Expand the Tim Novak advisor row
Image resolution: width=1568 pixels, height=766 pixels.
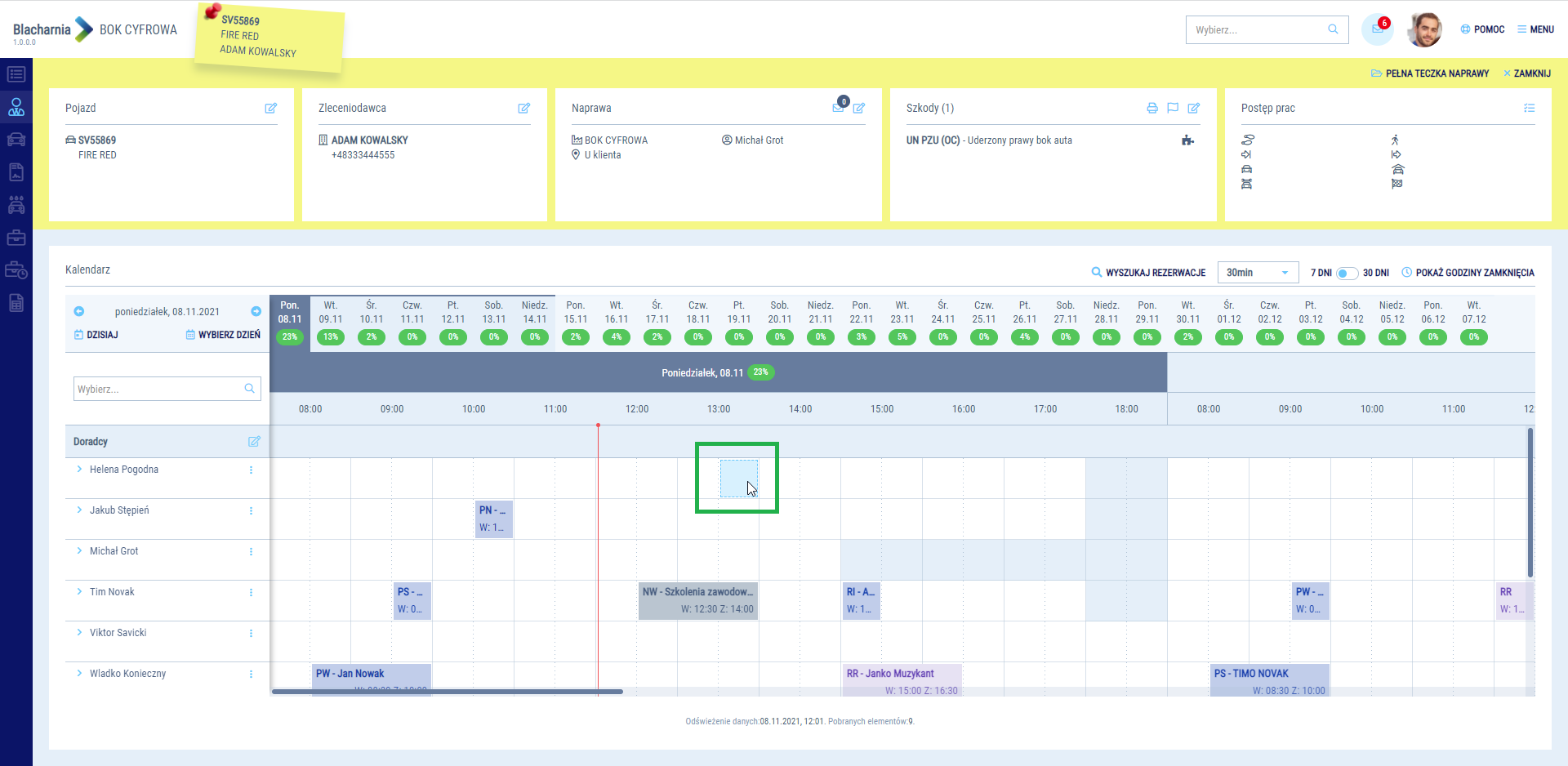pos(79,592)
